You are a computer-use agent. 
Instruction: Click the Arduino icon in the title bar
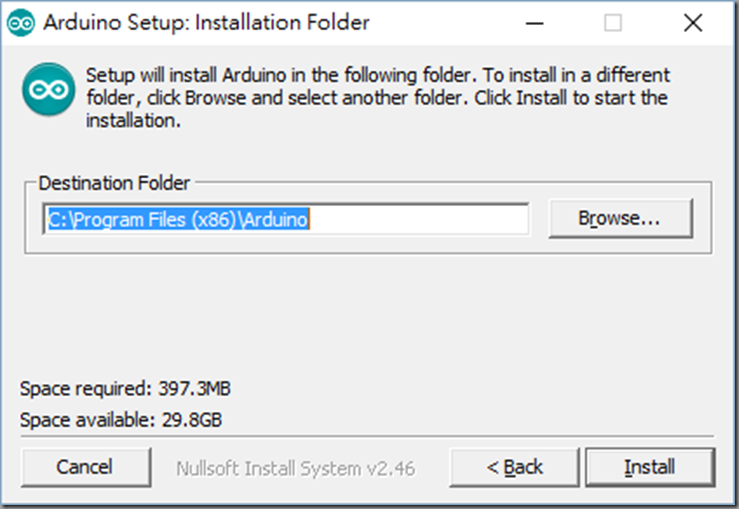click(x=21, y=23)
